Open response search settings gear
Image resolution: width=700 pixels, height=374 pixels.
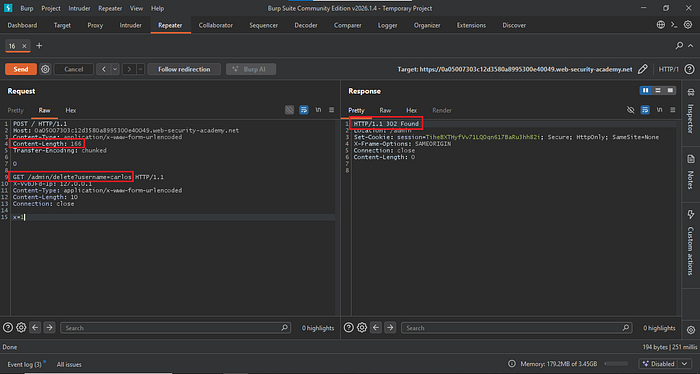coord(362,328)
